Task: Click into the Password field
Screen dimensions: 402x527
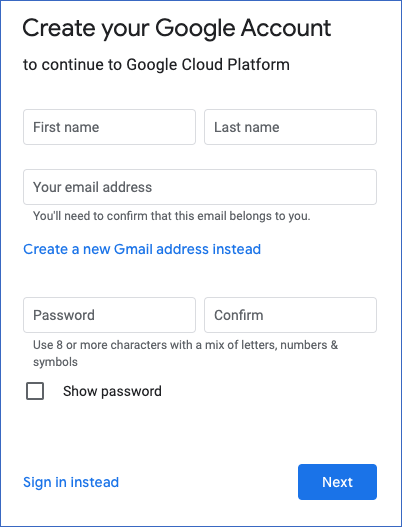Action: click(x=109, y=315)
